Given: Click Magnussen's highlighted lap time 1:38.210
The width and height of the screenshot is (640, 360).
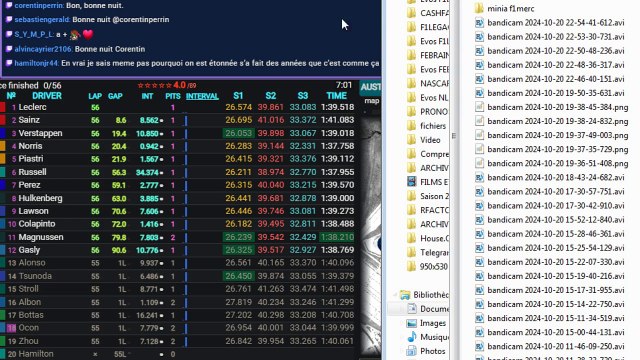Looking at the screenshot, I should pos(337,237).
